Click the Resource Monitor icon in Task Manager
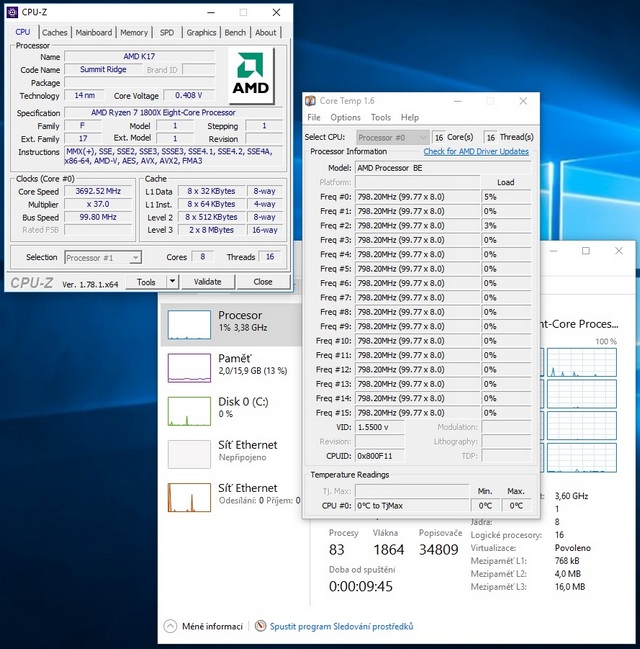640x649 pixels. (260, 626)
